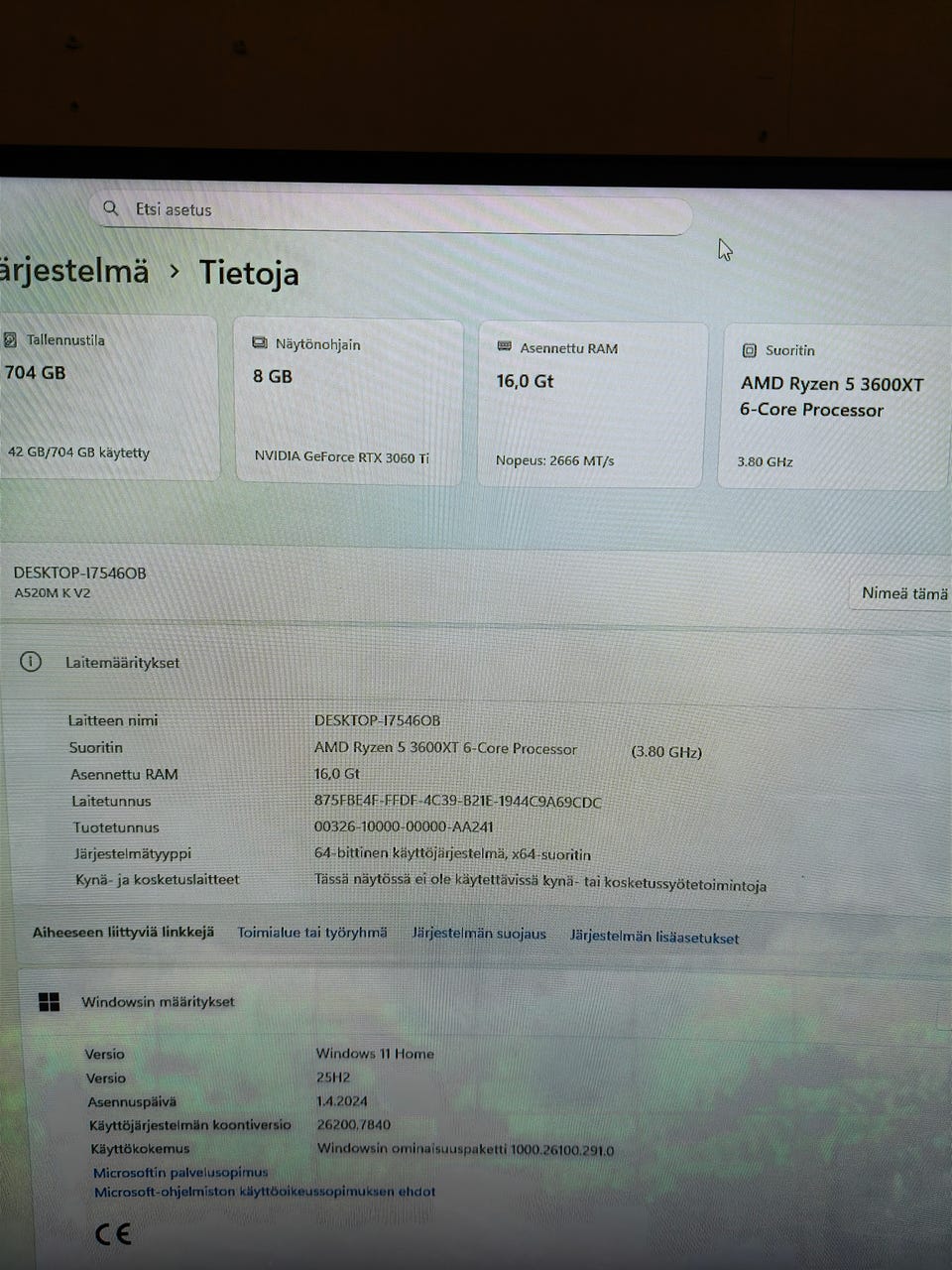The height and width of the screenshot is (1270, 952).
Task: Open Microsoftin palvelusopimus link
Action: 180,1172
